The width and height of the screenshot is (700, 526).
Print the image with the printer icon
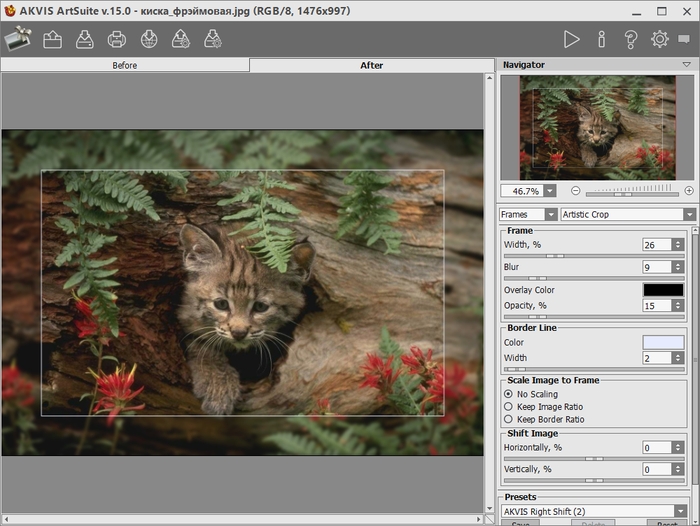[117, 39]
